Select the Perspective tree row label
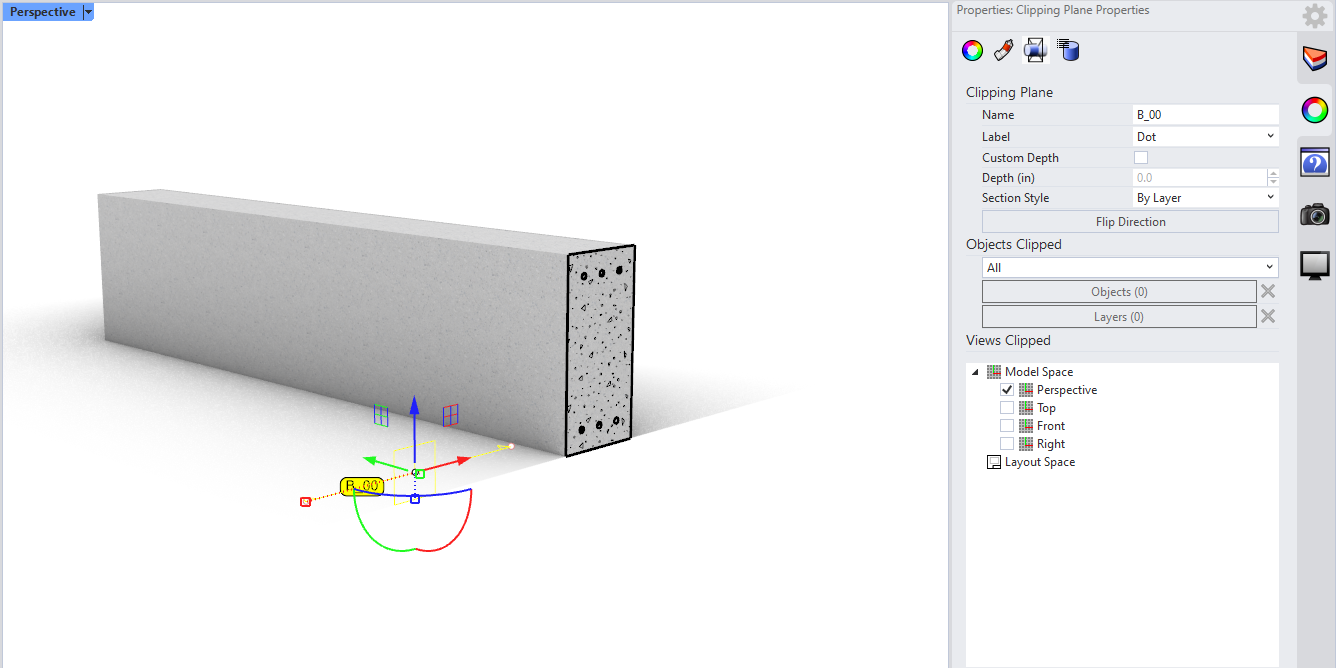1336x668 pixels. click(x=1067, y=390)
